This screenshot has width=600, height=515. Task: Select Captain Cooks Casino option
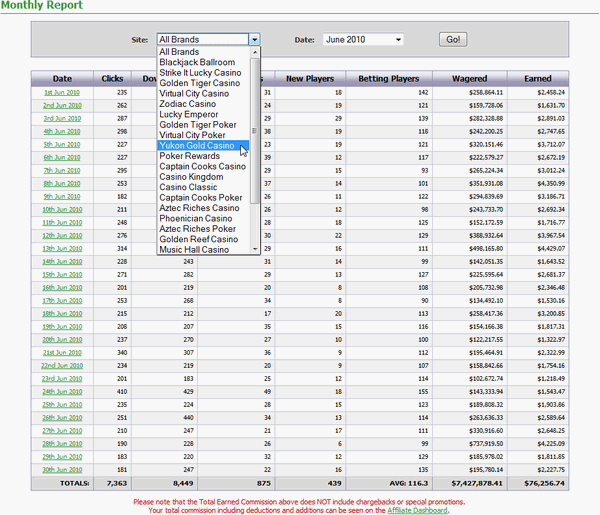[x=203, y=166]
